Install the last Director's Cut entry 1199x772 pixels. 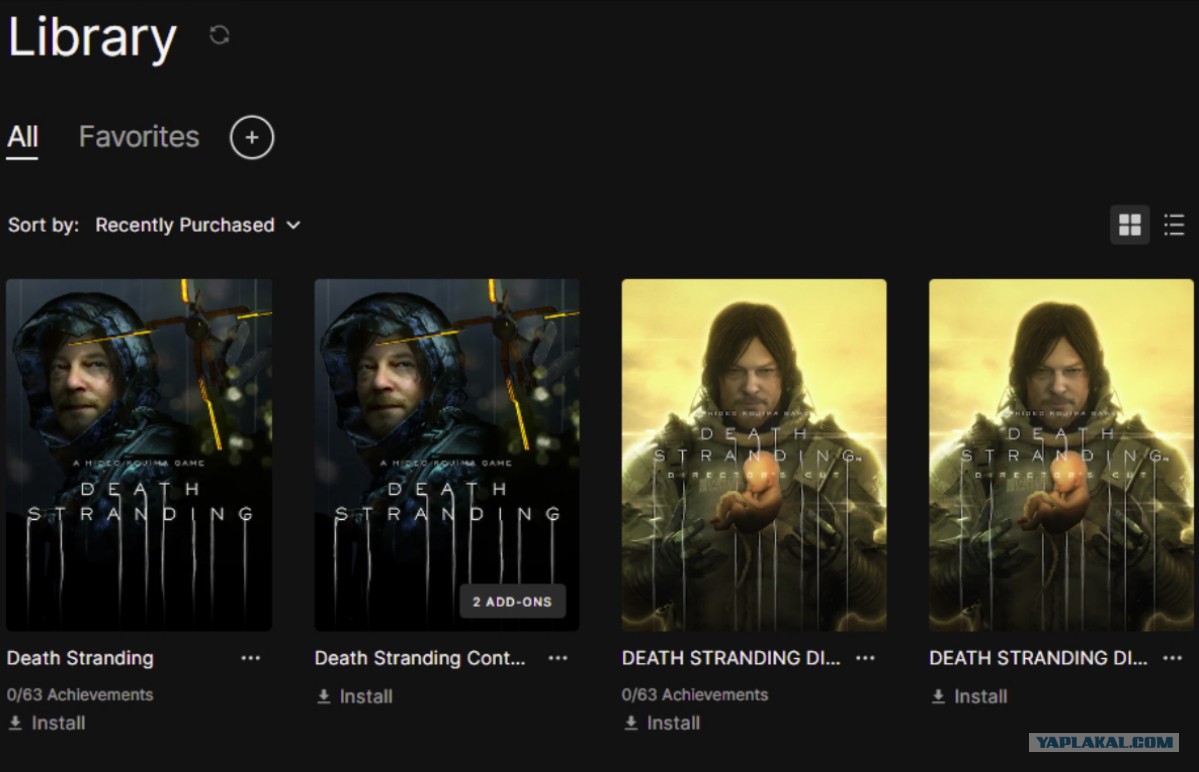click(x=970, y=696)
